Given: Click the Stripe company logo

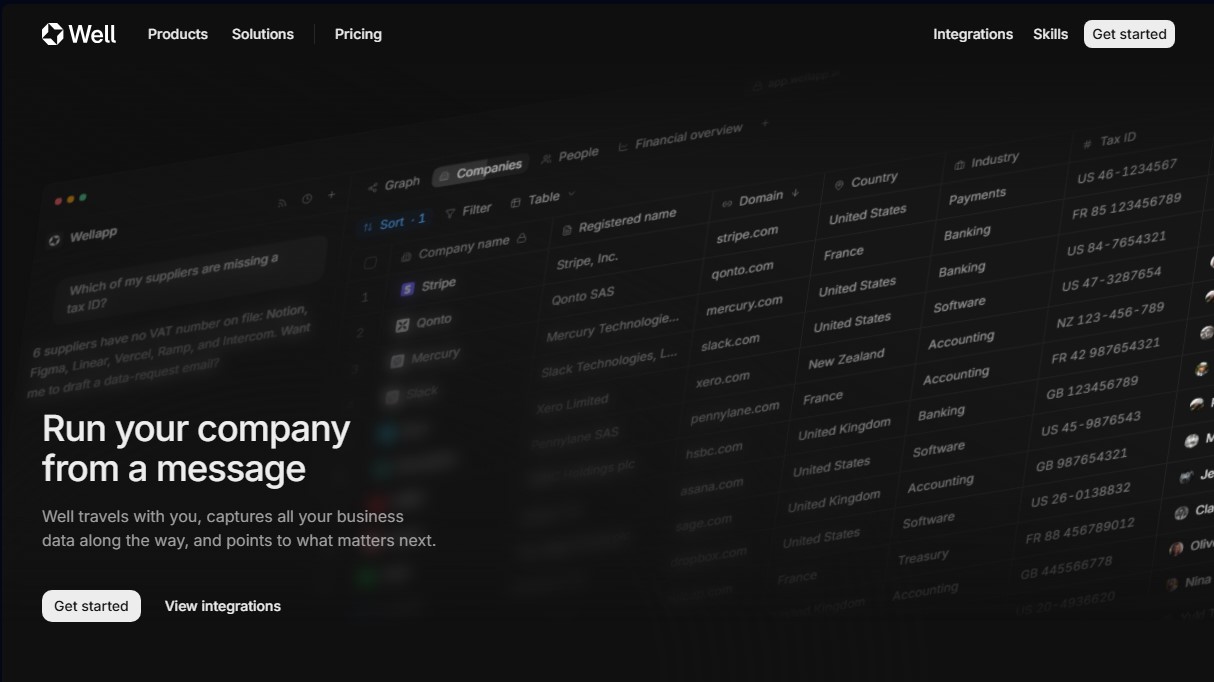Looking at the screenshot, I should coord(407,289).
